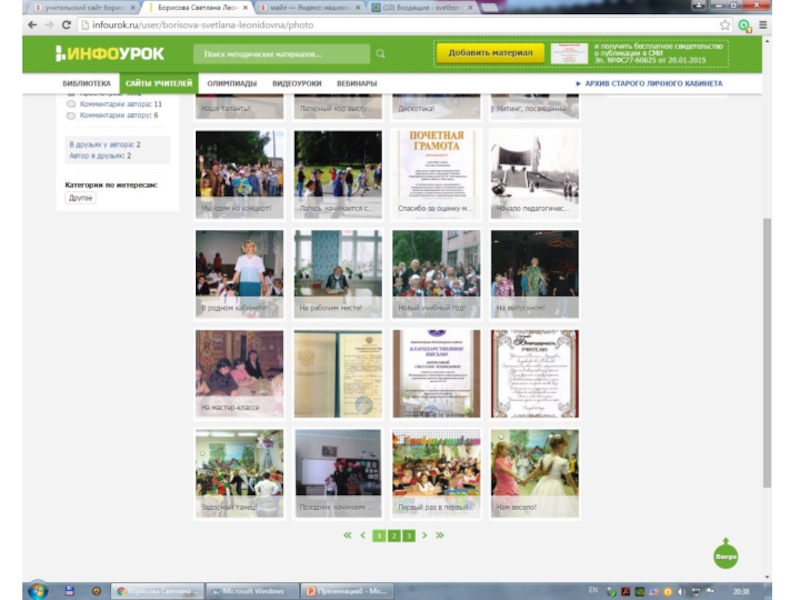Screen dimensions: 800x600
Task: Open photo На выпускном!
Action: (535, 274)
